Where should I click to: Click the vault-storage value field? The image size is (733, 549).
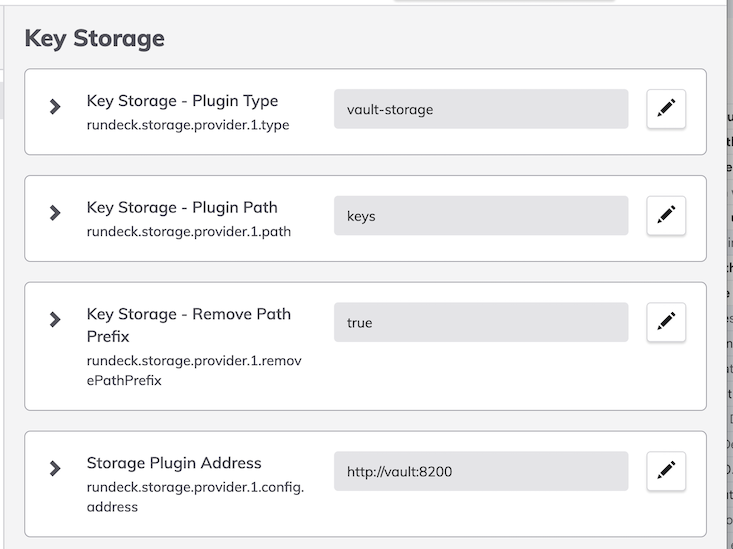click(x=481, y=109)
